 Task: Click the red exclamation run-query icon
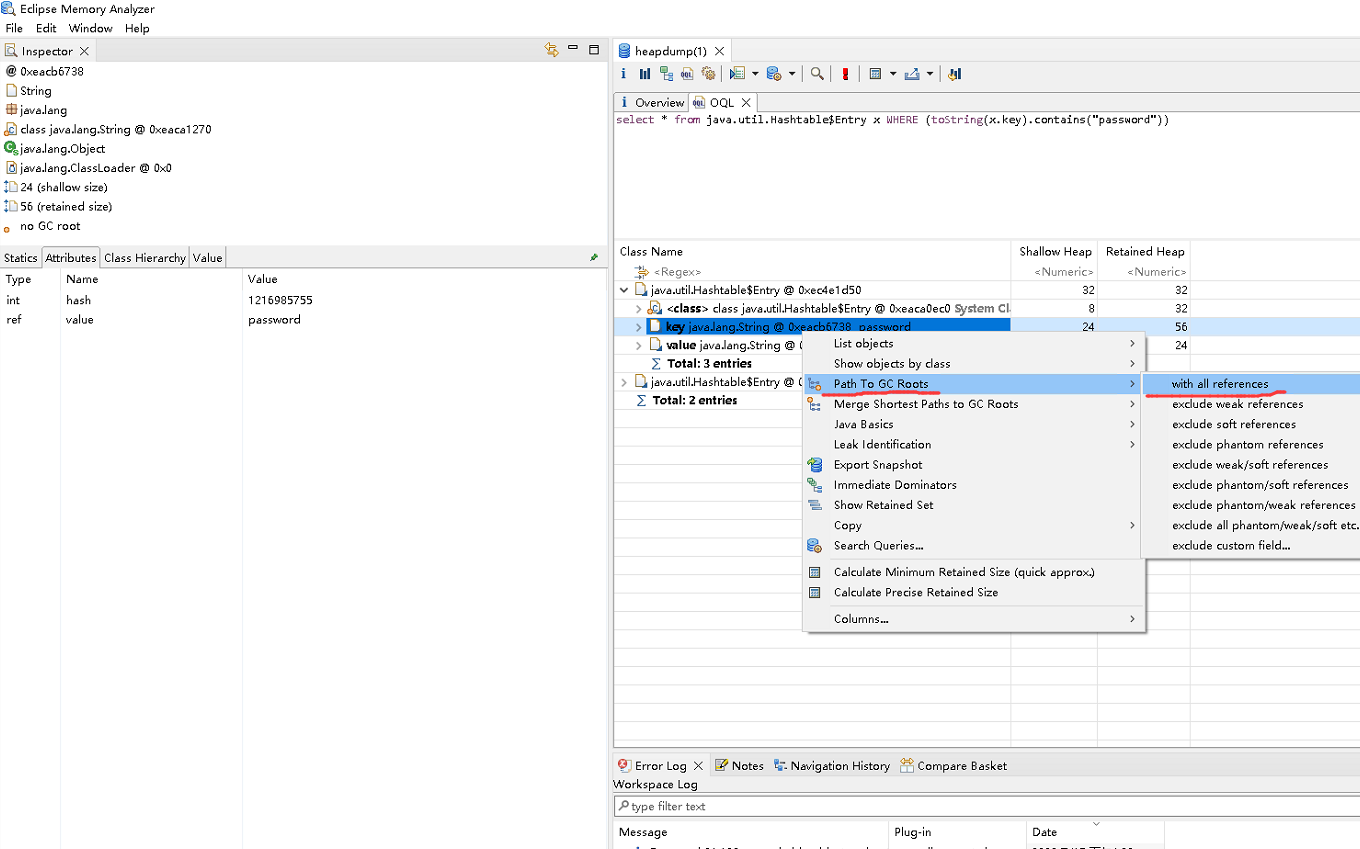(x=845, y=73)
